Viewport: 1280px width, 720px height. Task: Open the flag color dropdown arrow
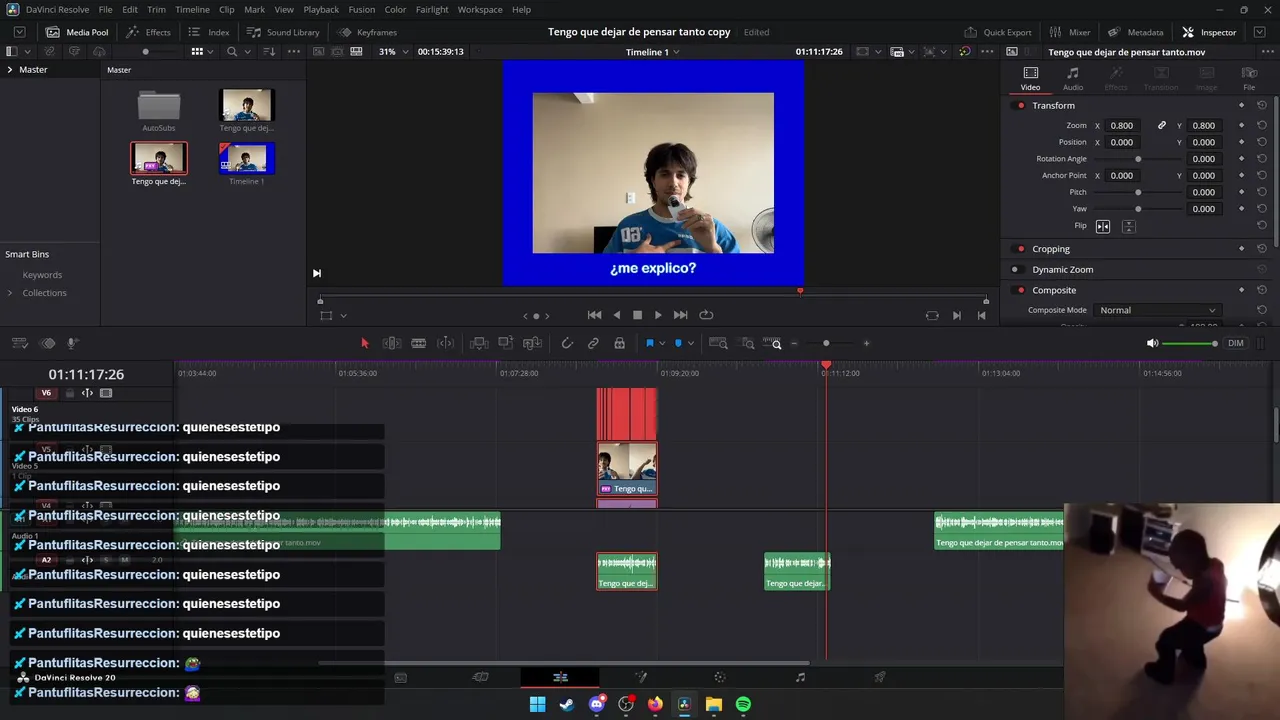(x=661, y=344)
